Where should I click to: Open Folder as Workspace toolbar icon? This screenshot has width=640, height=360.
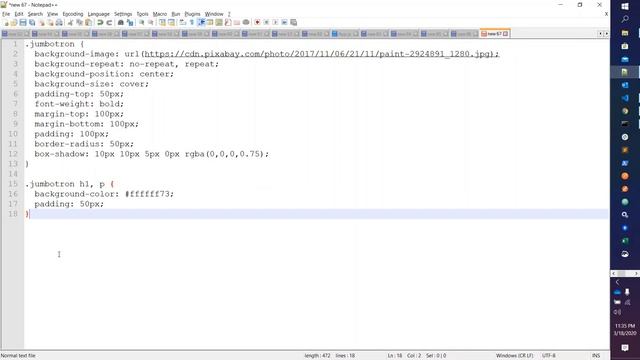pos(237,22)
